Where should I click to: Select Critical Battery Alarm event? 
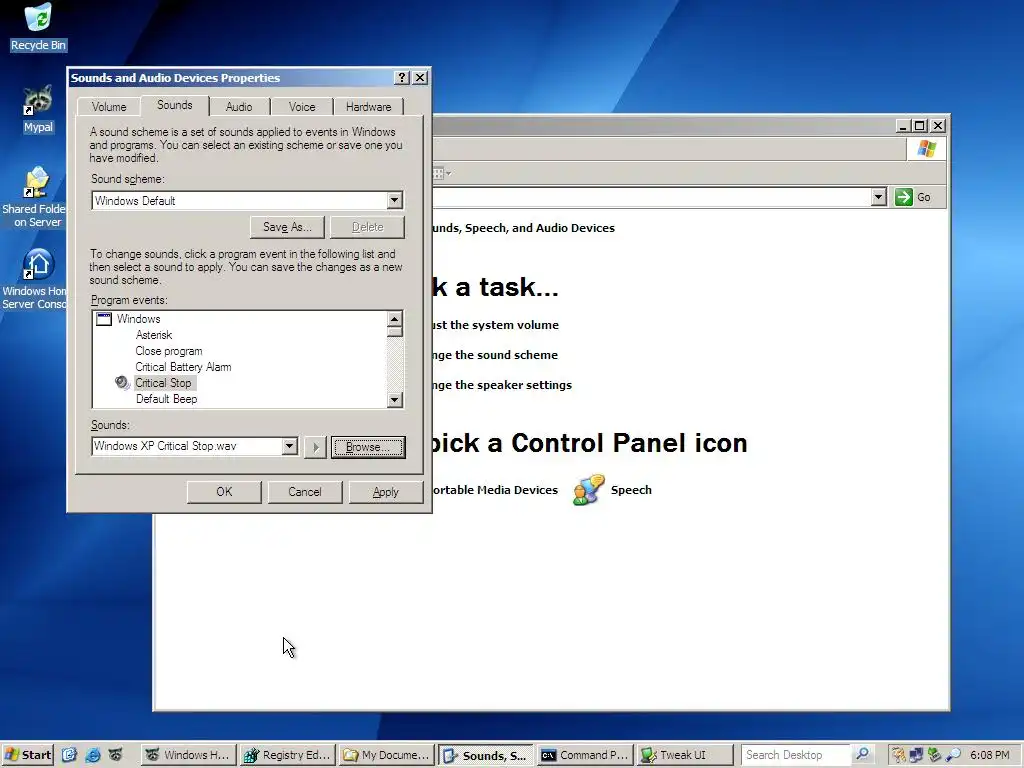pos(184,367)
